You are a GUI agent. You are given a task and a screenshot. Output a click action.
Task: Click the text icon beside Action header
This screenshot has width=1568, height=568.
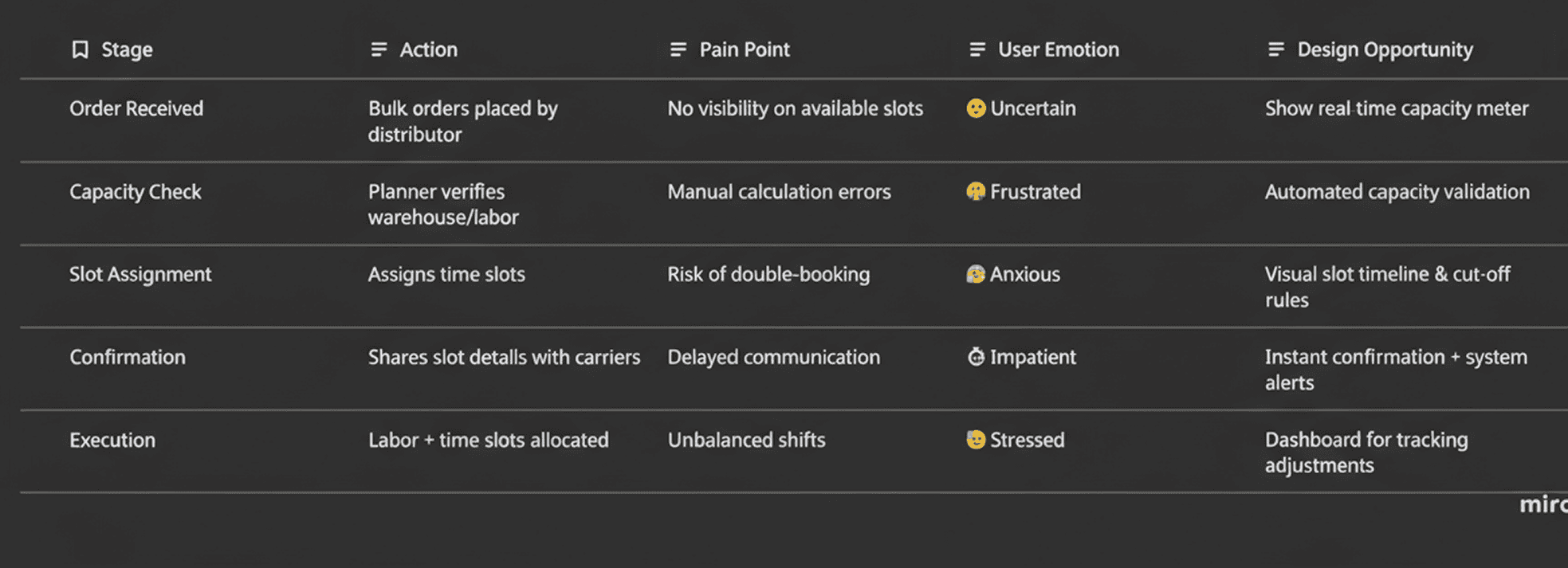coord(379,50)
